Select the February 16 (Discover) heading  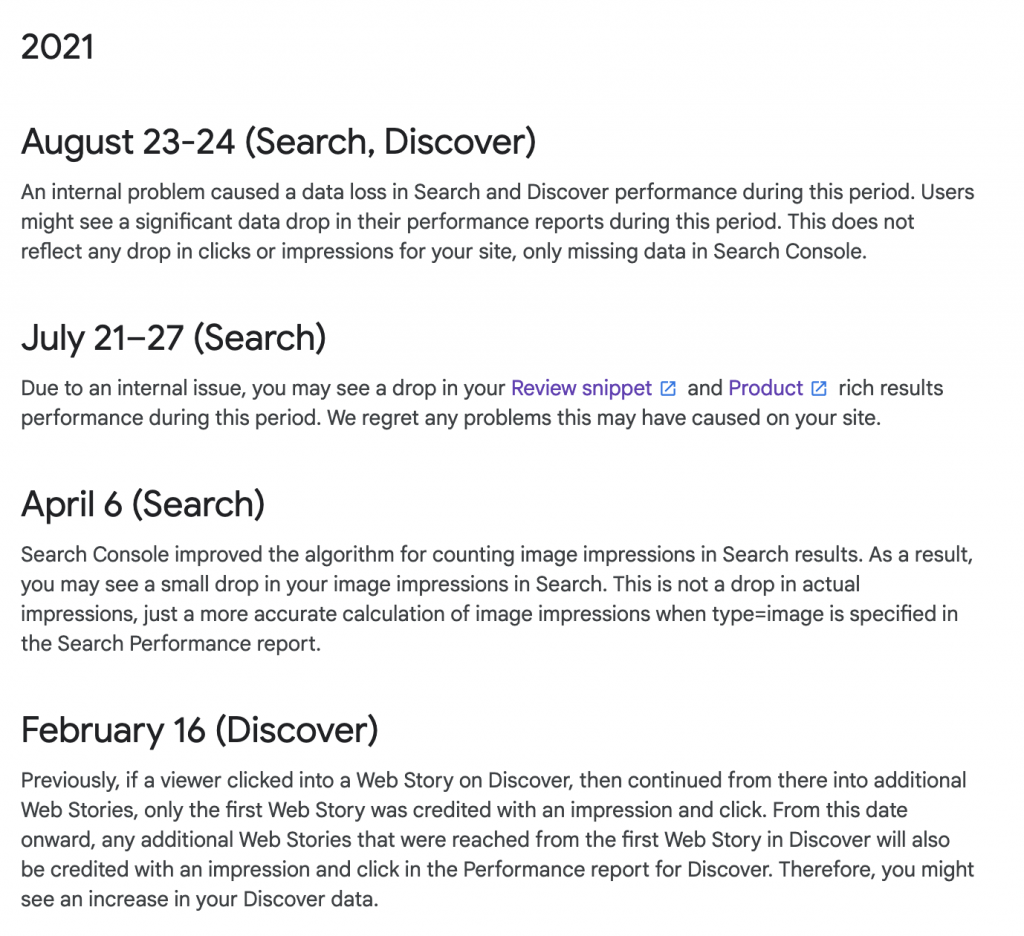(200, 730)
